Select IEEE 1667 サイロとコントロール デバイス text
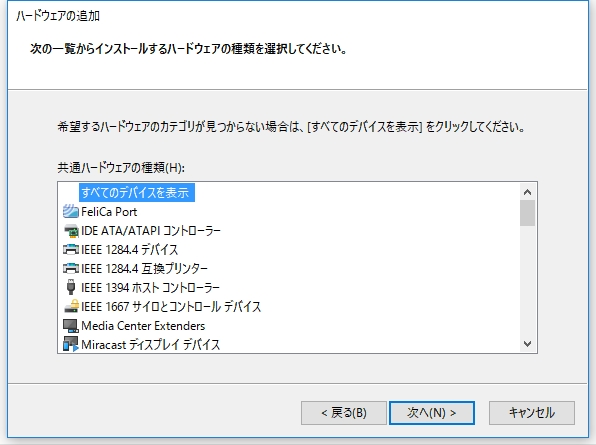Viewport: 596px width, 445px height. pyautogui.click(x=171, y=307)
